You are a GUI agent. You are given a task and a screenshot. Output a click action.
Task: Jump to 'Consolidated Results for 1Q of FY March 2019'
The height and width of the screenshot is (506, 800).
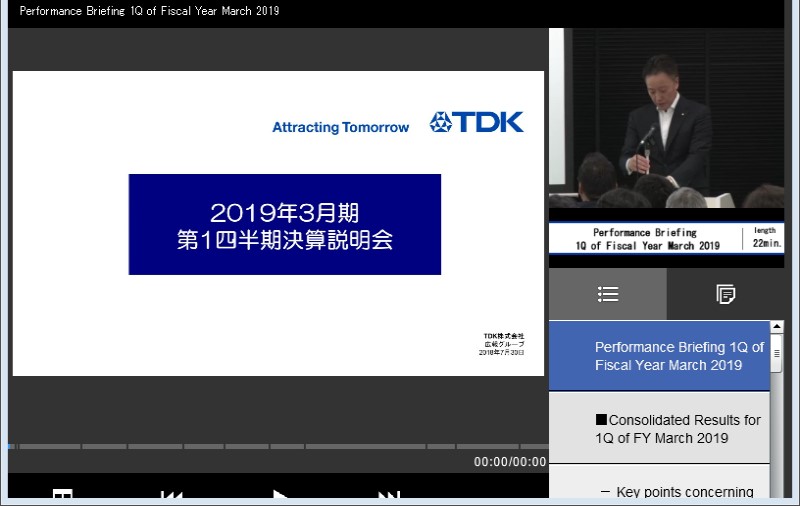(659, 428)
